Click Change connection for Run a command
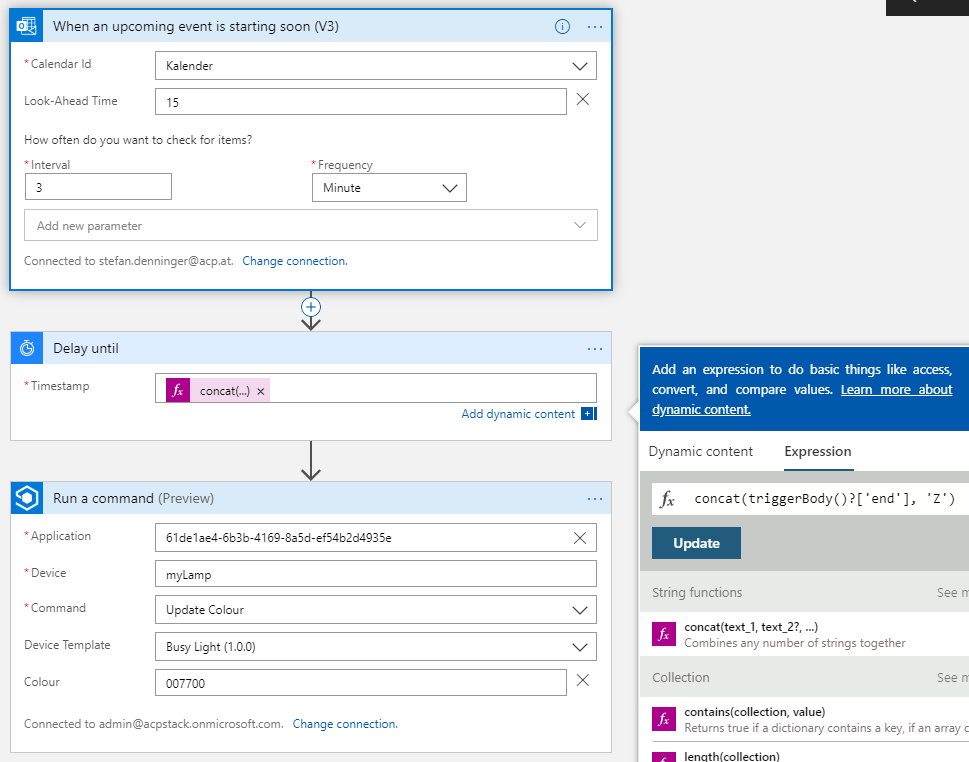969x762 pixels. [345, 724]
